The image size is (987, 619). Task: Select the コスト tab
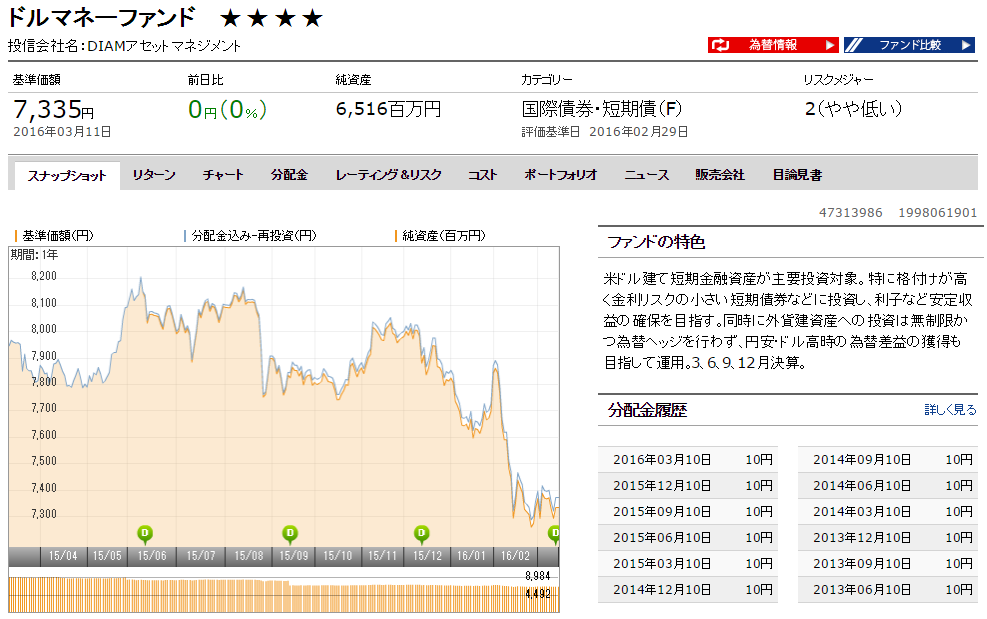[x=482, y=174]
